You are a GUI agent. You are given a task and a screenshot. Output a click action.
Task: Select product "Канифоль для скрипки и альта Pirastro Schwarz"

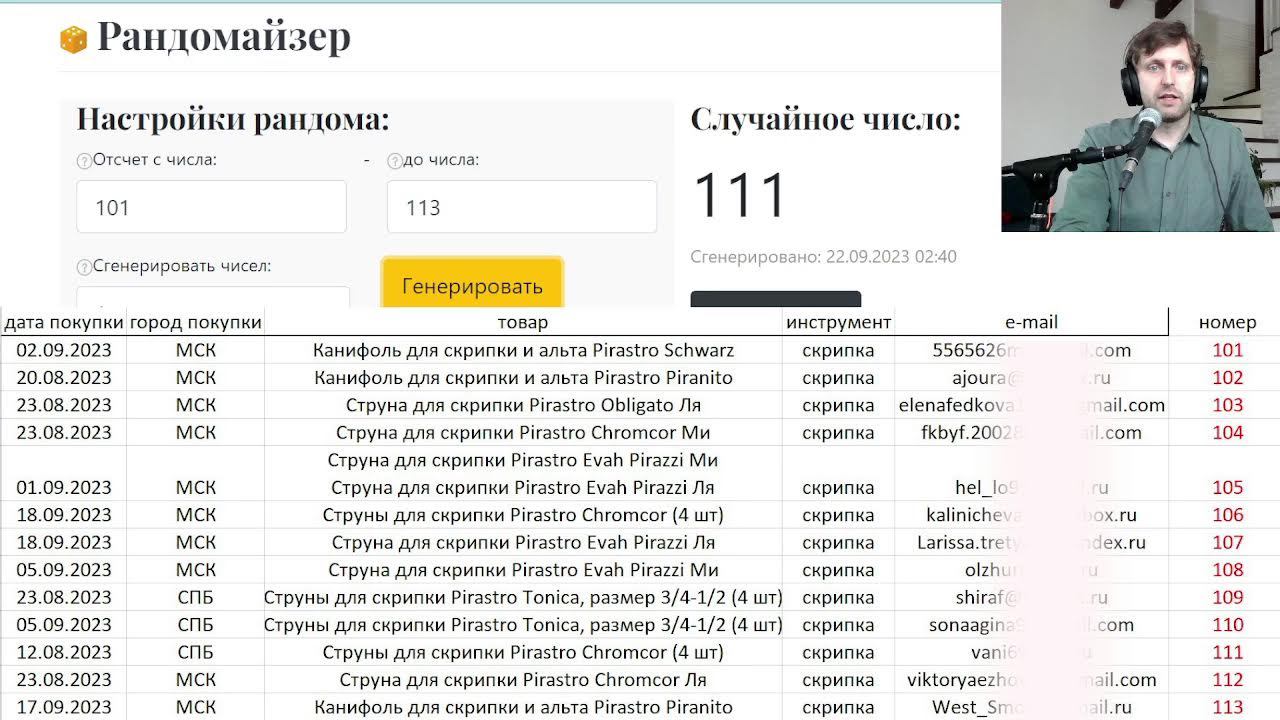pos(523,350)
